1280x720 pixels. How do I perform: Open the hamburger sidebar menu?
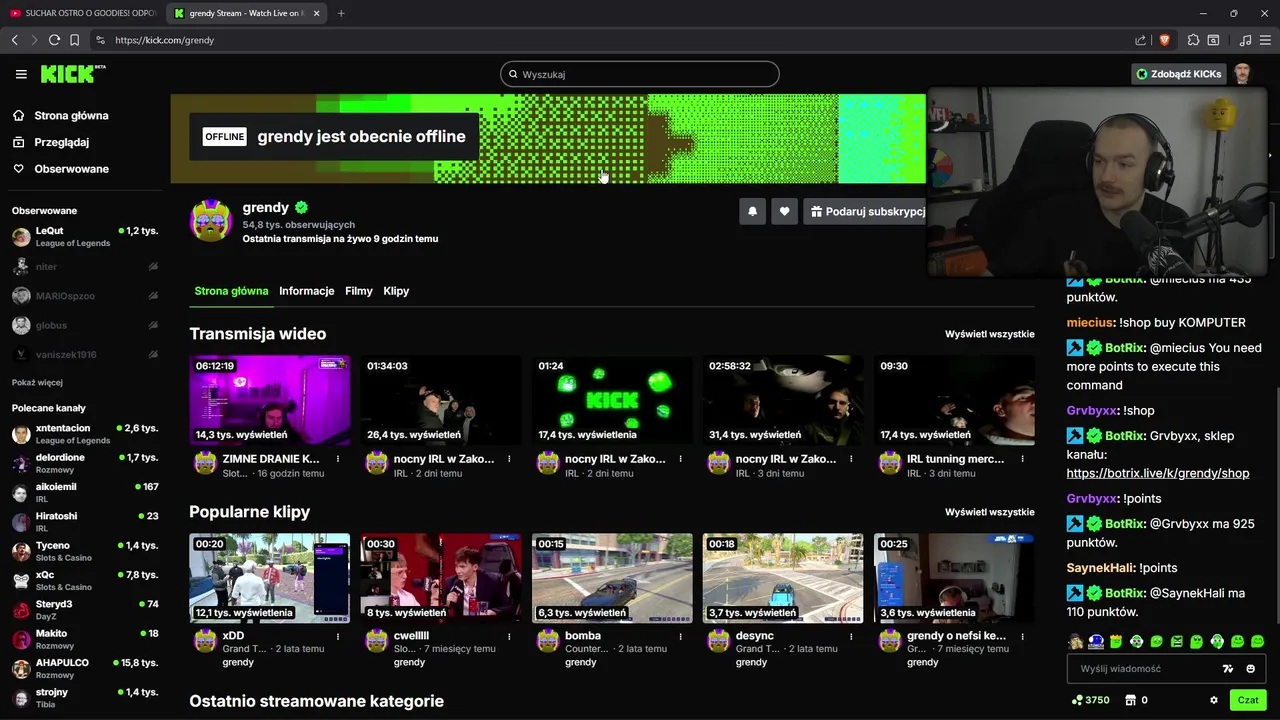pyautogui.click(x=21, y=74)
